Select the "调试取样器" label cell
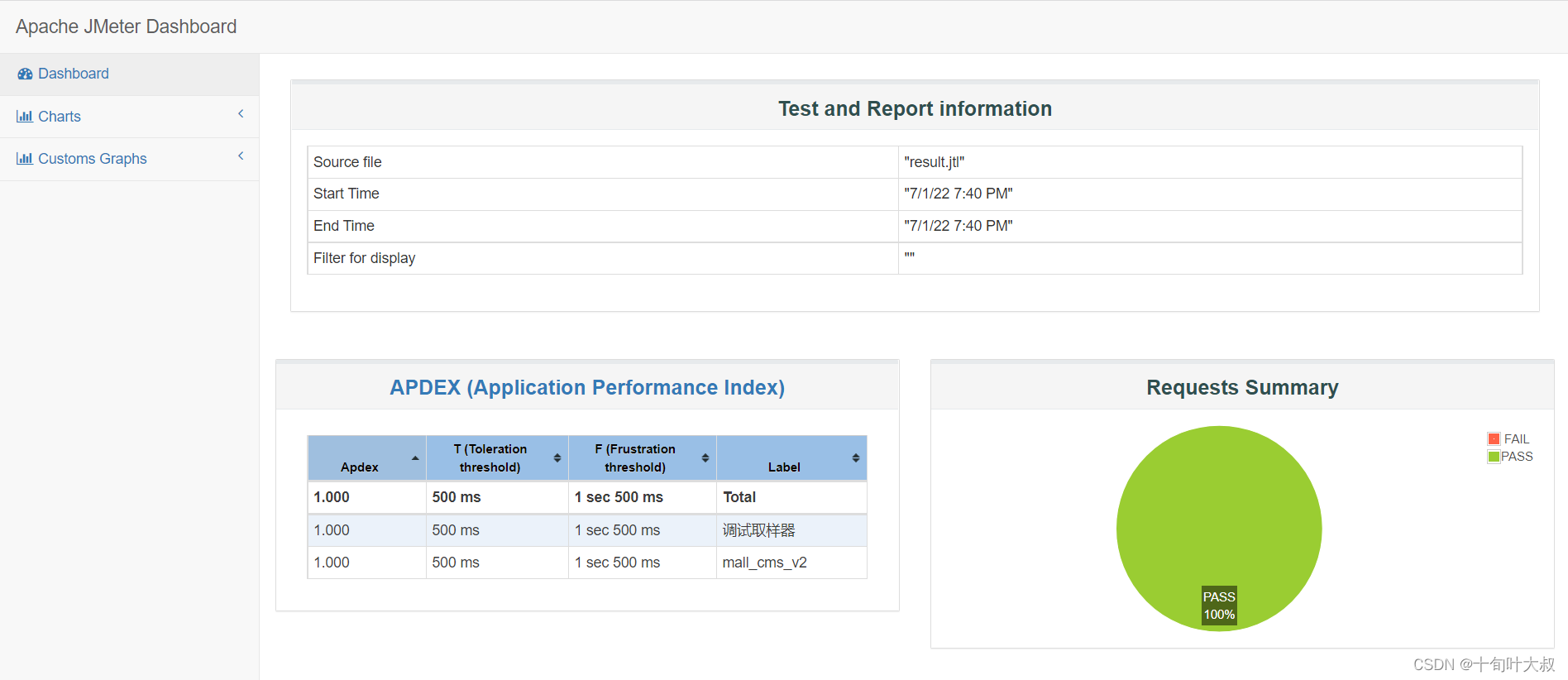1568x680 pixels. coord(791,530)
